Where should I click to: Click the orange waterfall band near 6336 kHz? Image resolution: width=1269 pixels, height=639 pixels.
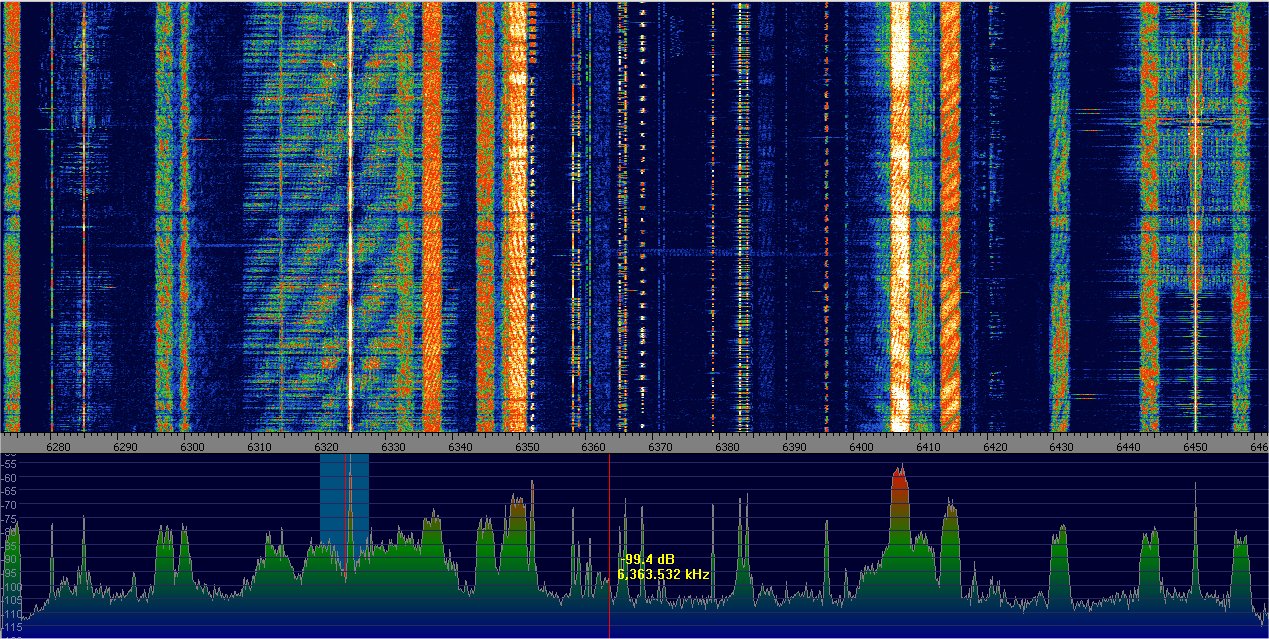[432, 200]
